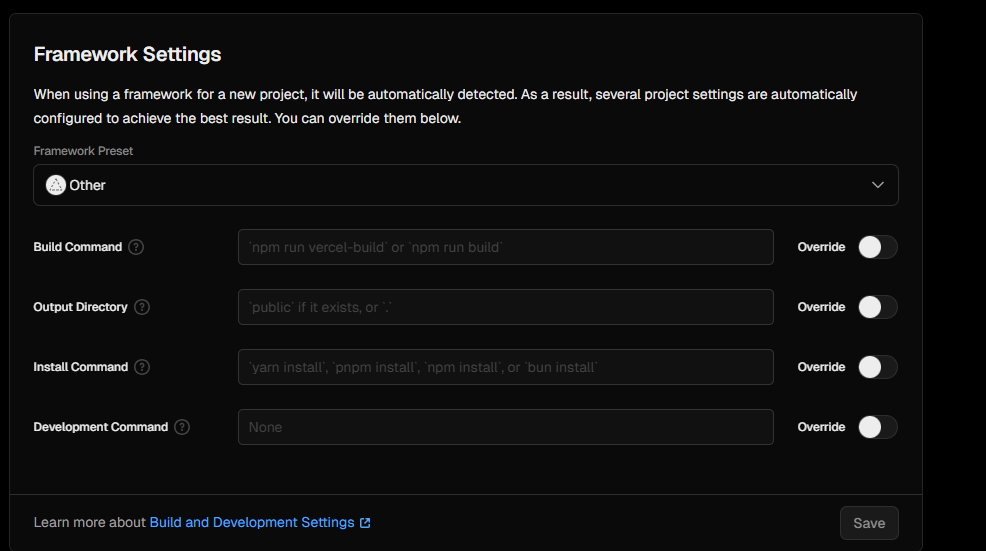Enable the Build Command override toggle

[877, 247]
